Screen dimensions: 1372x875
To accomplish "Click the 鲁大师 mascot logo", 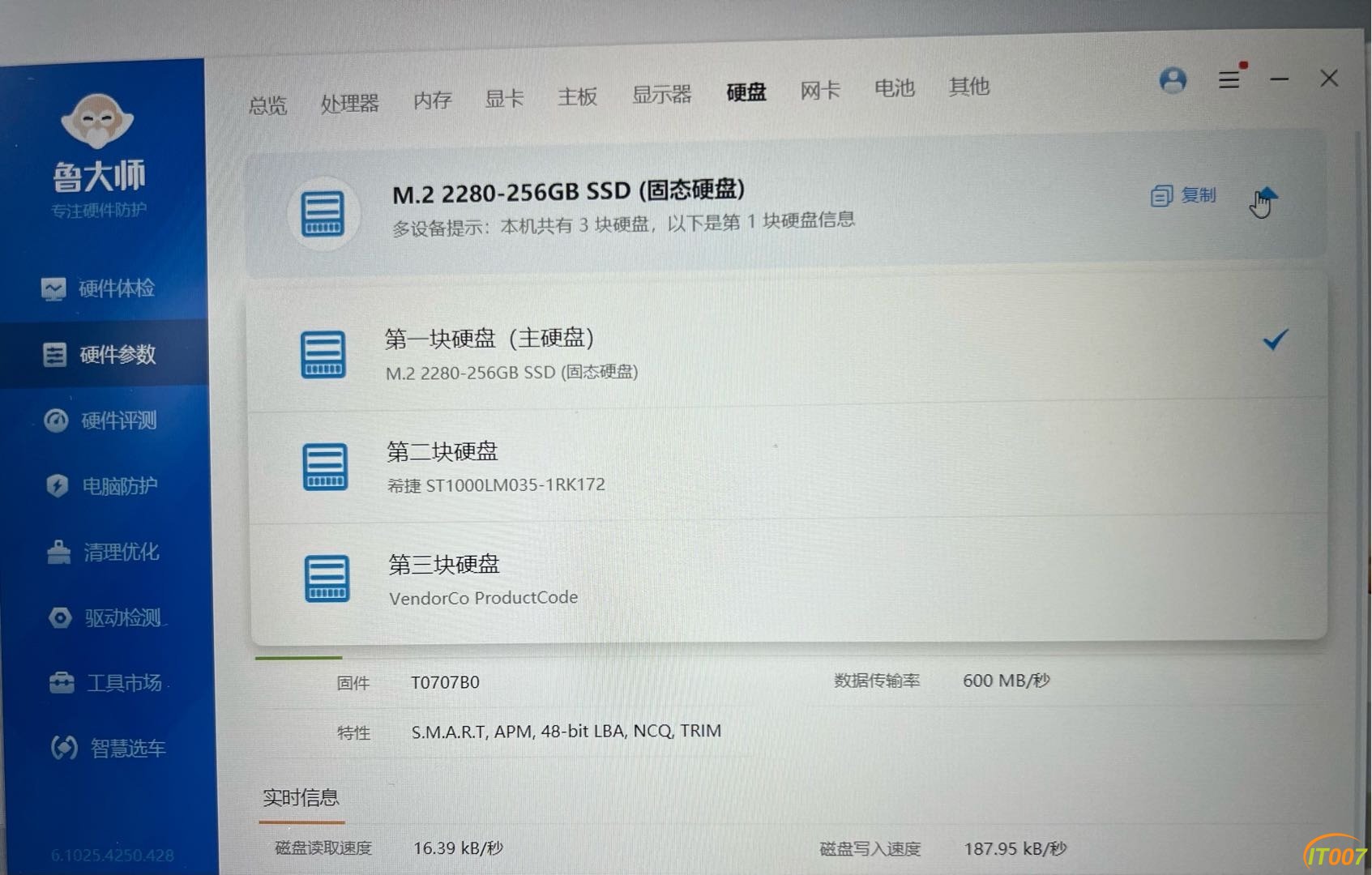I will click(x=97, y=120).
